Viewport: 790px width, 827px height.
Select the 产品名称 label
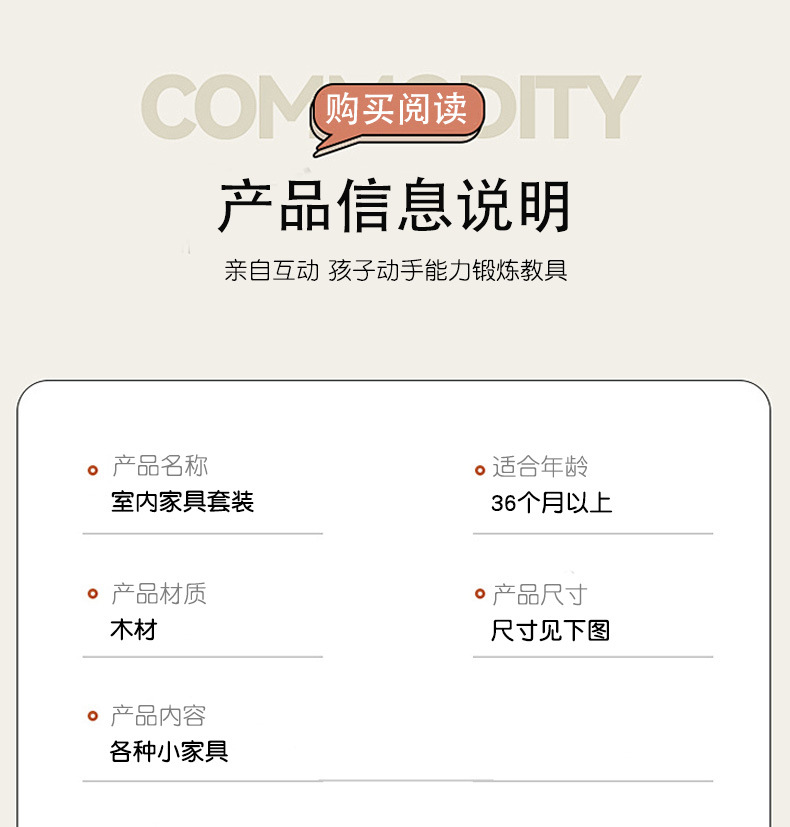(160, 466)
